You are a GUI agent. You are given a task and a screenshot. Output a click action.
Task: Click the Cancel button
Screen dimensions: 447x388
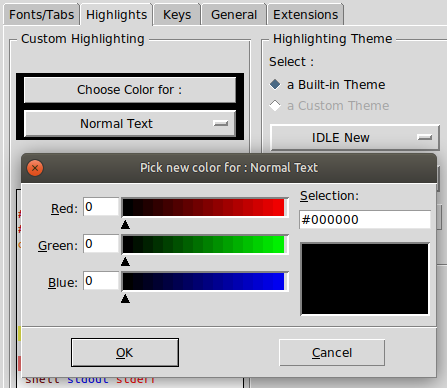(x=332, y=353)
